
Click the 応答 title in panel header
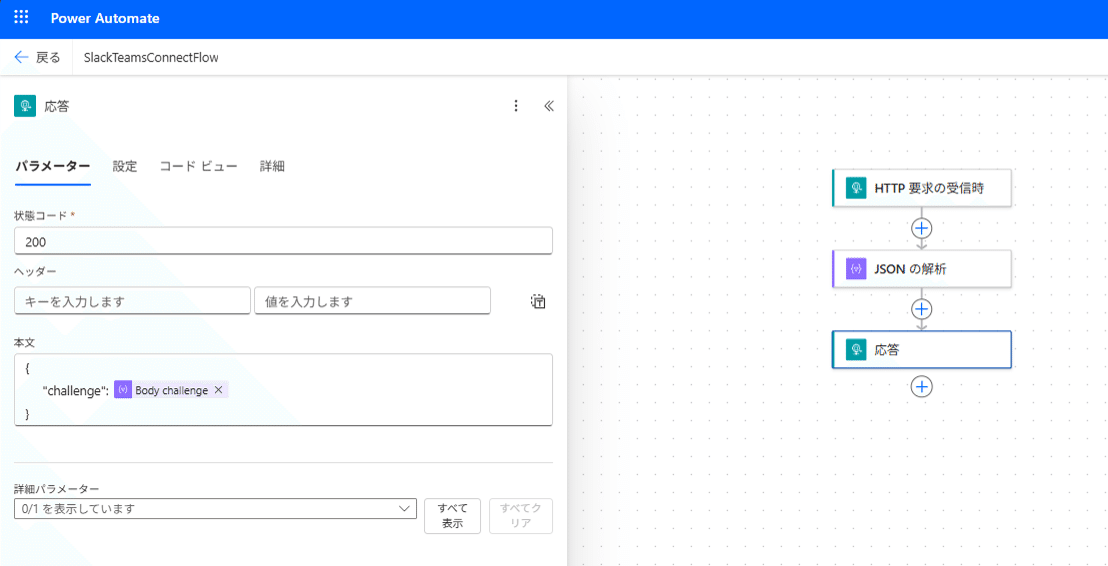coord(57,106)
